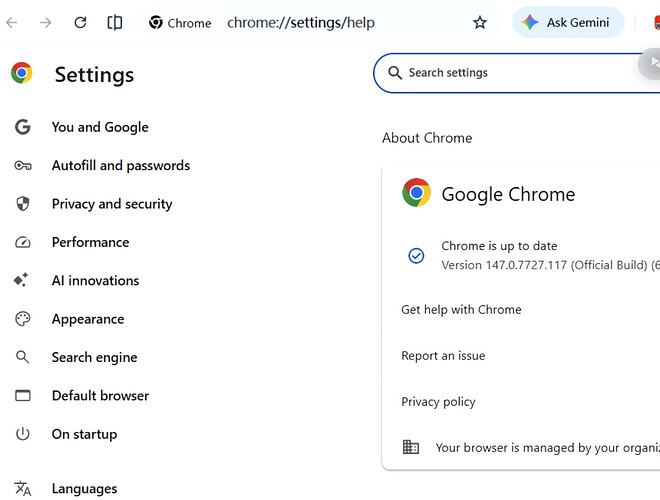The height and width of the screenshot is (500, 660).
Task: Click the 'About Chrome' heading
Action: pos(427,138)
